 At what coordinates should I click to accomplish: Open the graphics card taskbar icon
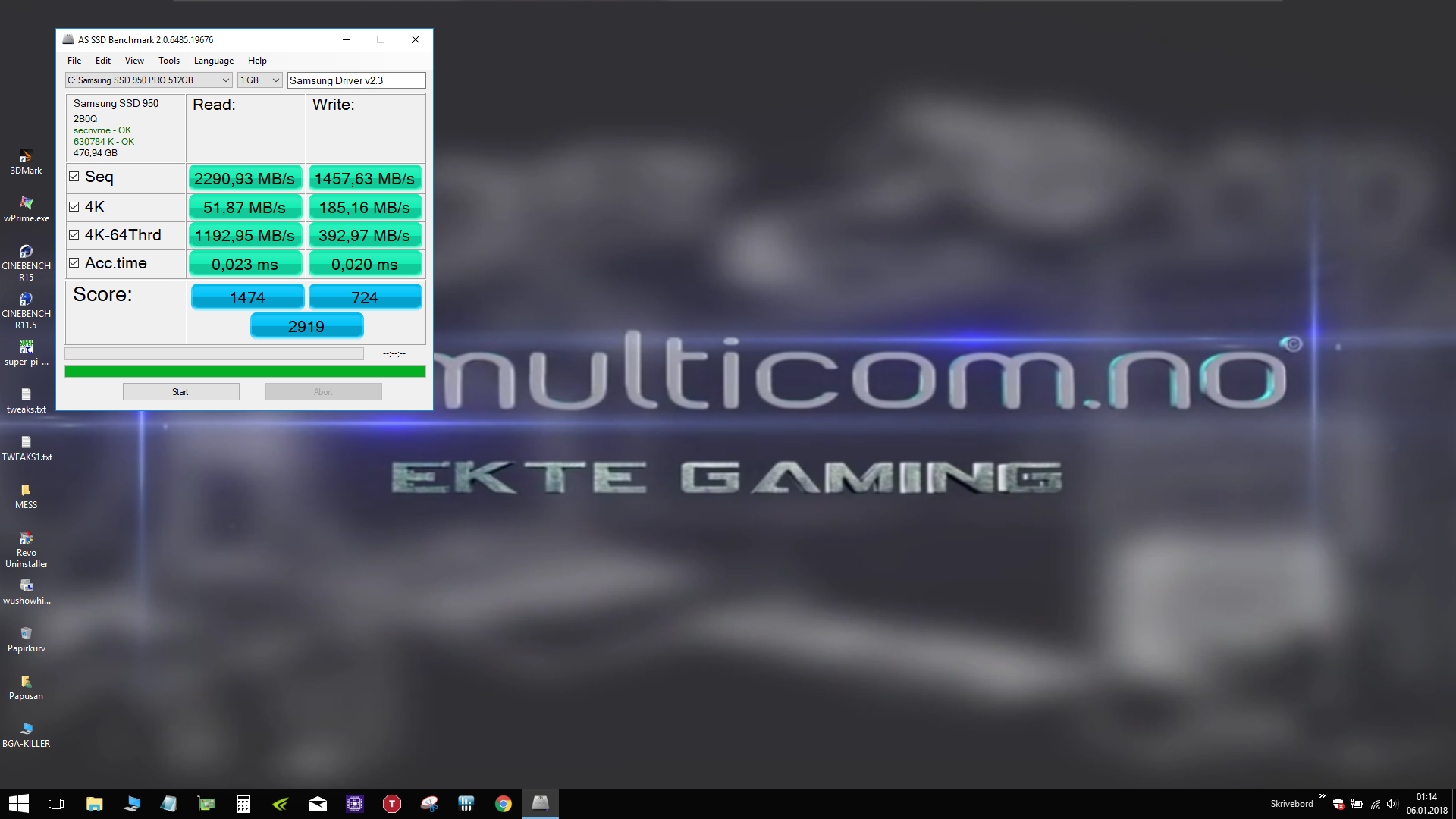206,804
